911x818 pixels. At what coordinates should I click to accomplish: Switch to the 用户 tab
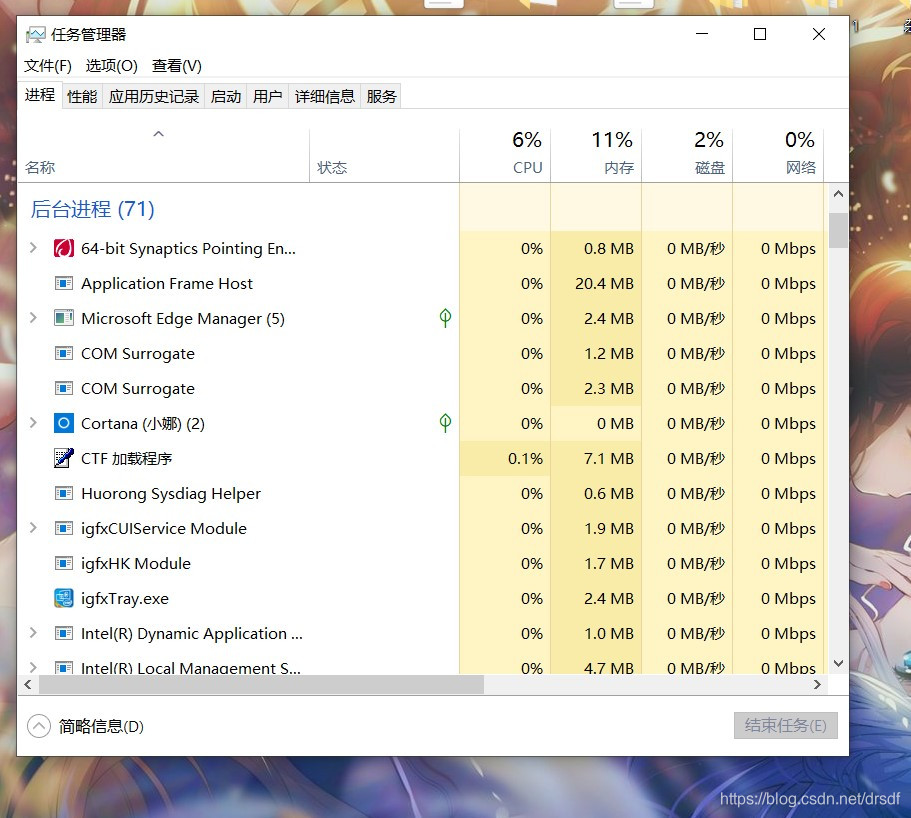coord(267,96)
